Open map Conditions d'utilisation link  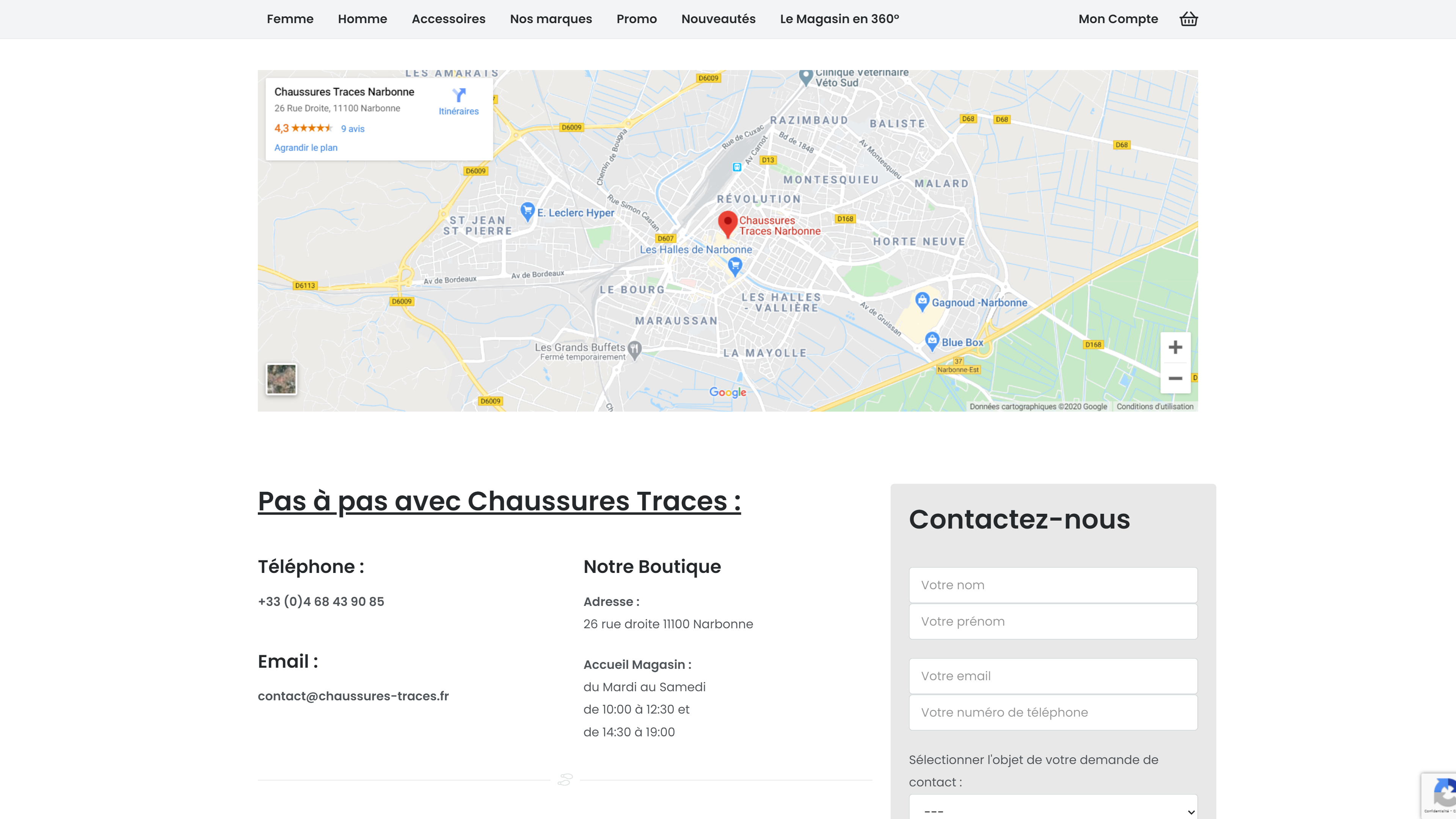click(x=1155, y=406)
